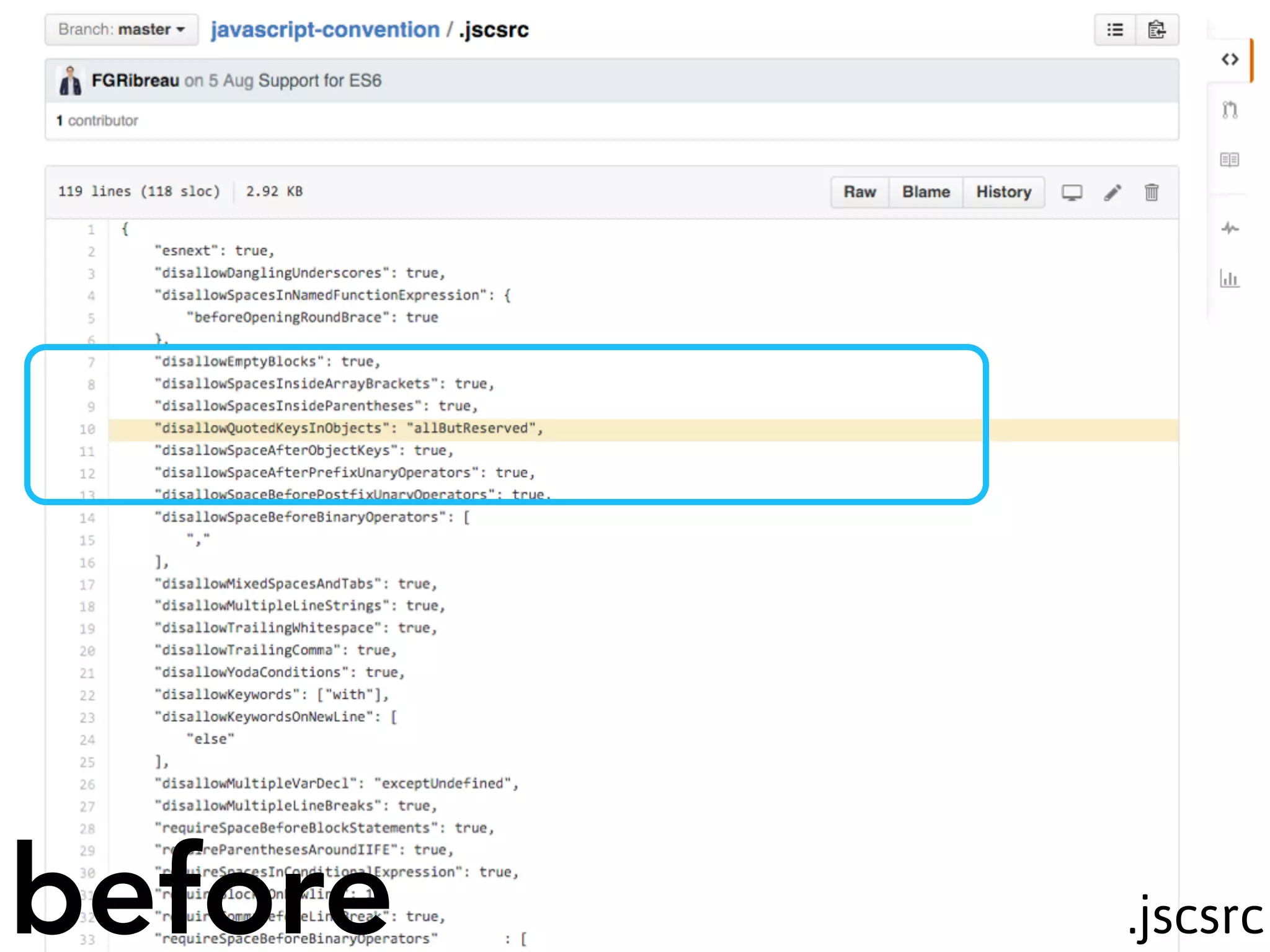This screenshot has width=1270, height=952.
Task: Open the Graphs bar chart icon
Action: point(1230,279)
